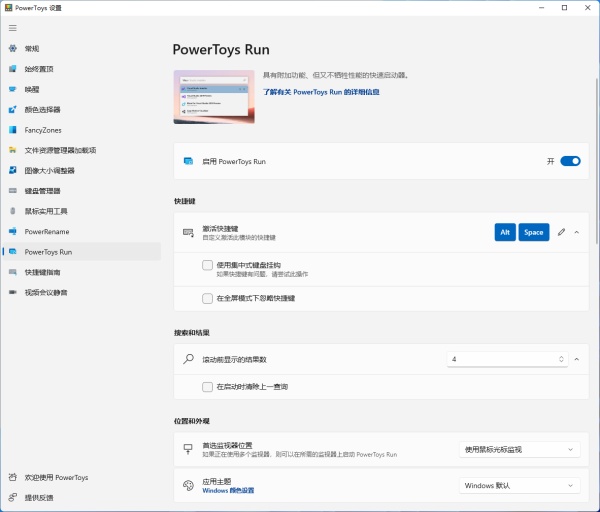Open 文件资源管理器加载项 settings page
This screenshot has height=512, width=600.
point(82,150)
